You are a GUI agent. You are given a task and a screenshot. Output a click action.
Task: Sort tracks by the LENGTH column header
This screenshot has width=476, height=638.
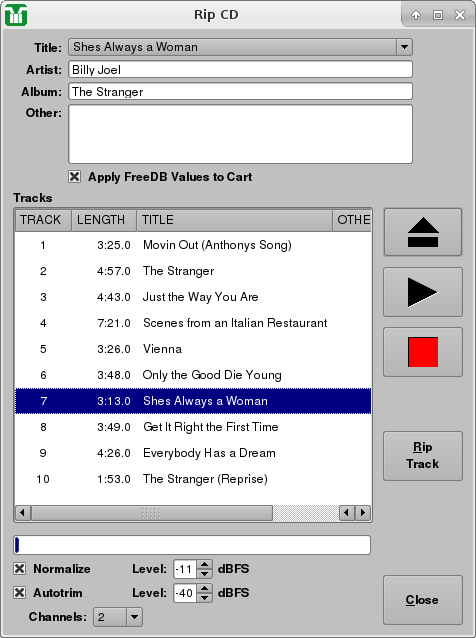pos(104,220)
